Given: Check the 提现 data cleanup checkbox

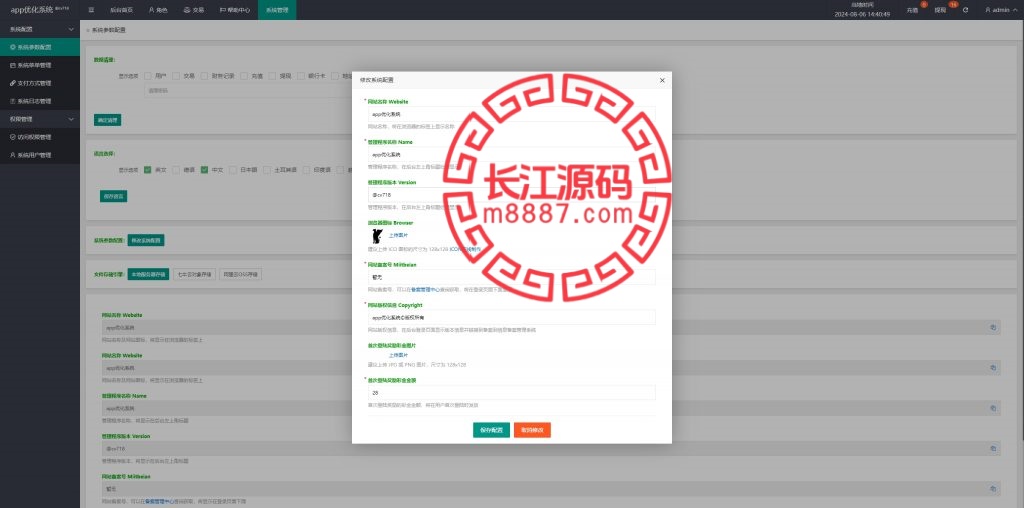Looking at the screenshot, I should 273,76.
